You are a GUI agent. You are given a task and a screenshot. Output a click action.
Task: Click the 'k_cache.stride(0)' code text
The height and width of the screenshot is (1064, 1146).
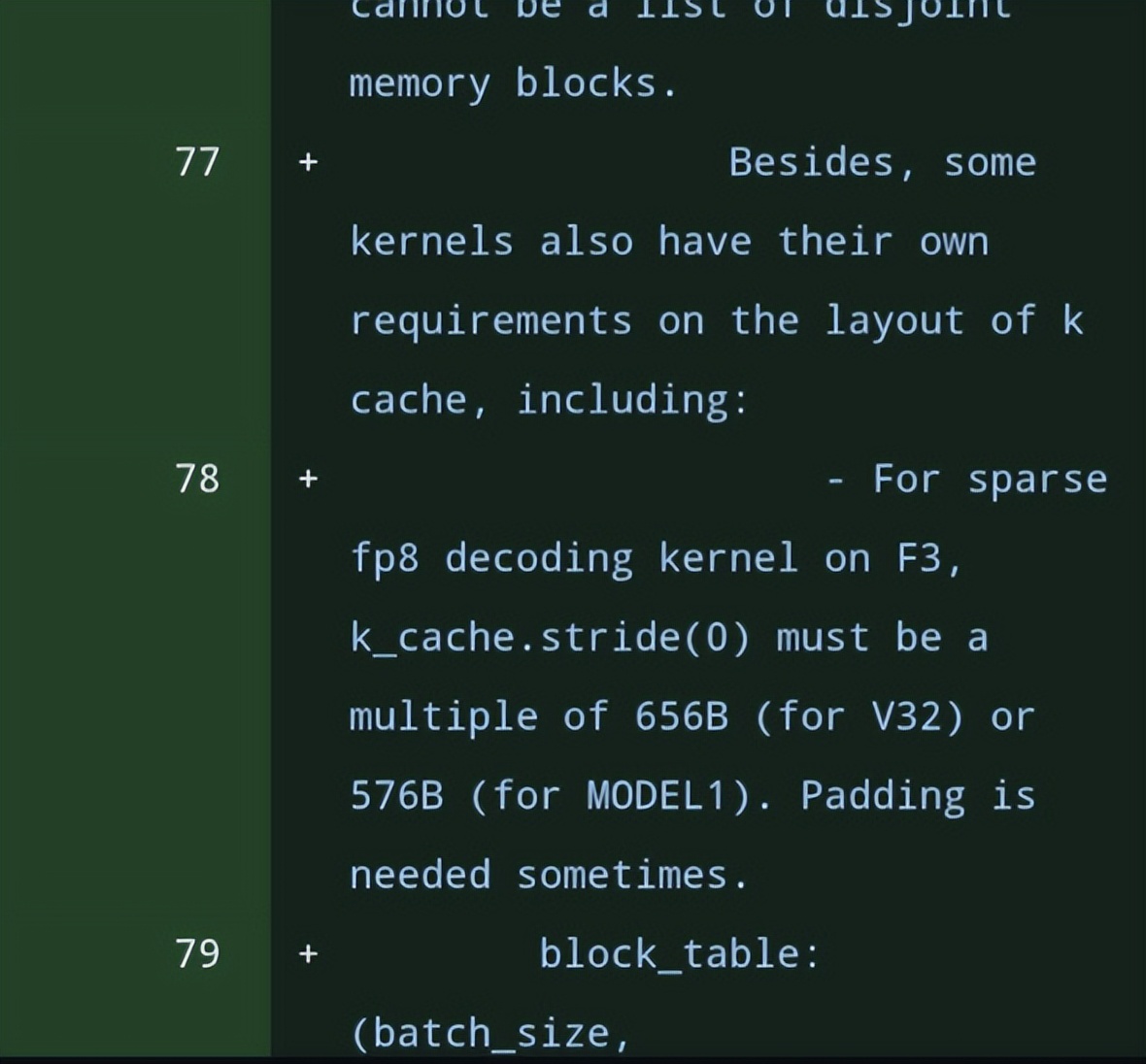pos(550,638)
